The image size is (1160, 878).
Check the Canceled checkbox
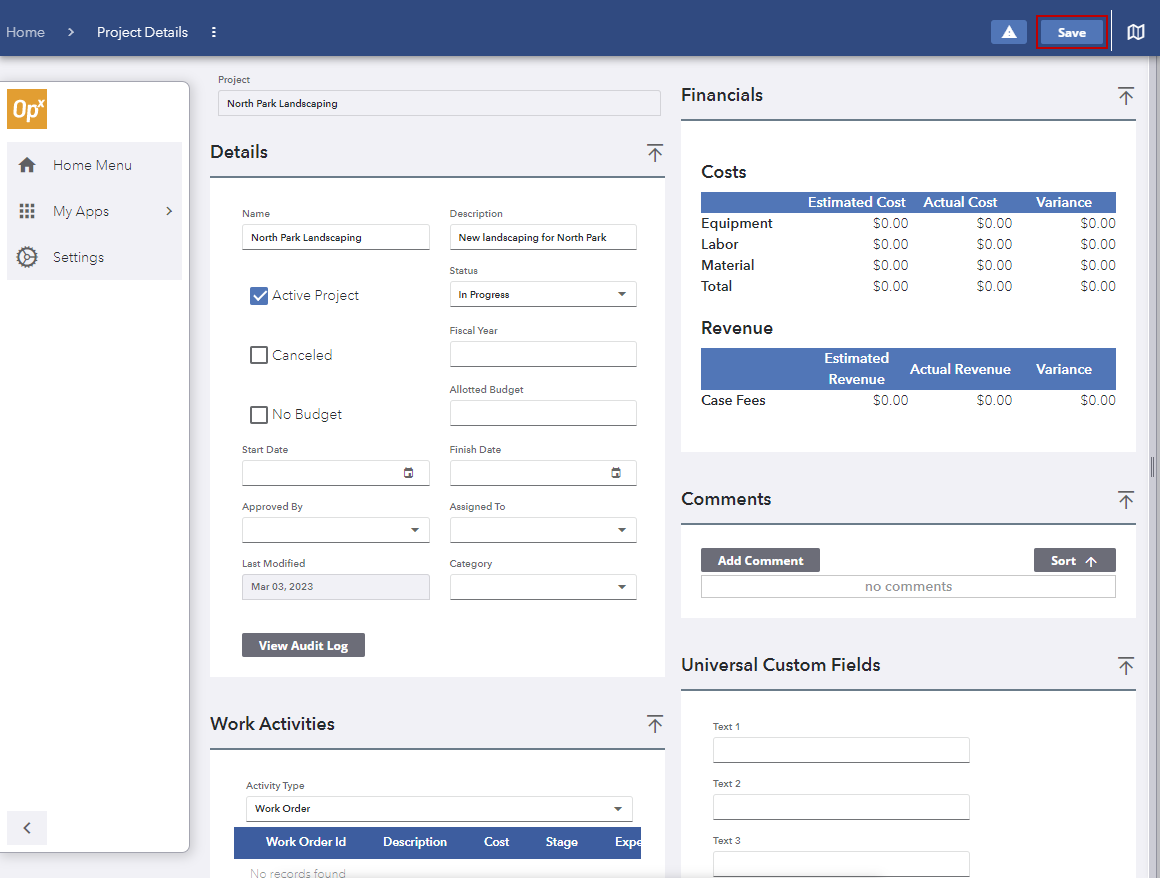pyautogui.click(x=259, y=355)
